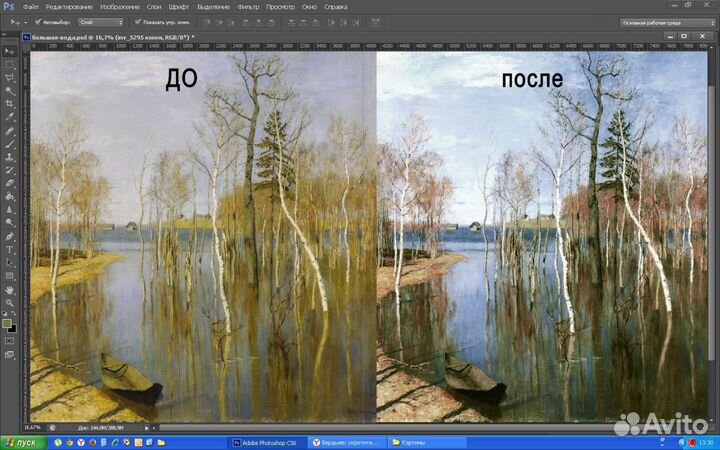The height and width of the screenshot is (450, 720).
Task: Open the foreground color swatch
Action: 7,323
